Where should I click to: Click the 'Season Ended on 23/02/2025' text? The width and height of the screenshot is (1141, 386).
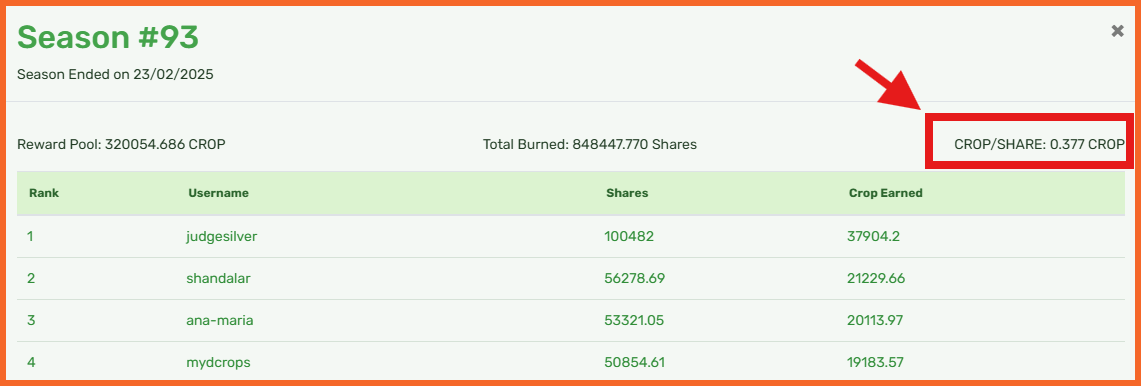point(115,74)
